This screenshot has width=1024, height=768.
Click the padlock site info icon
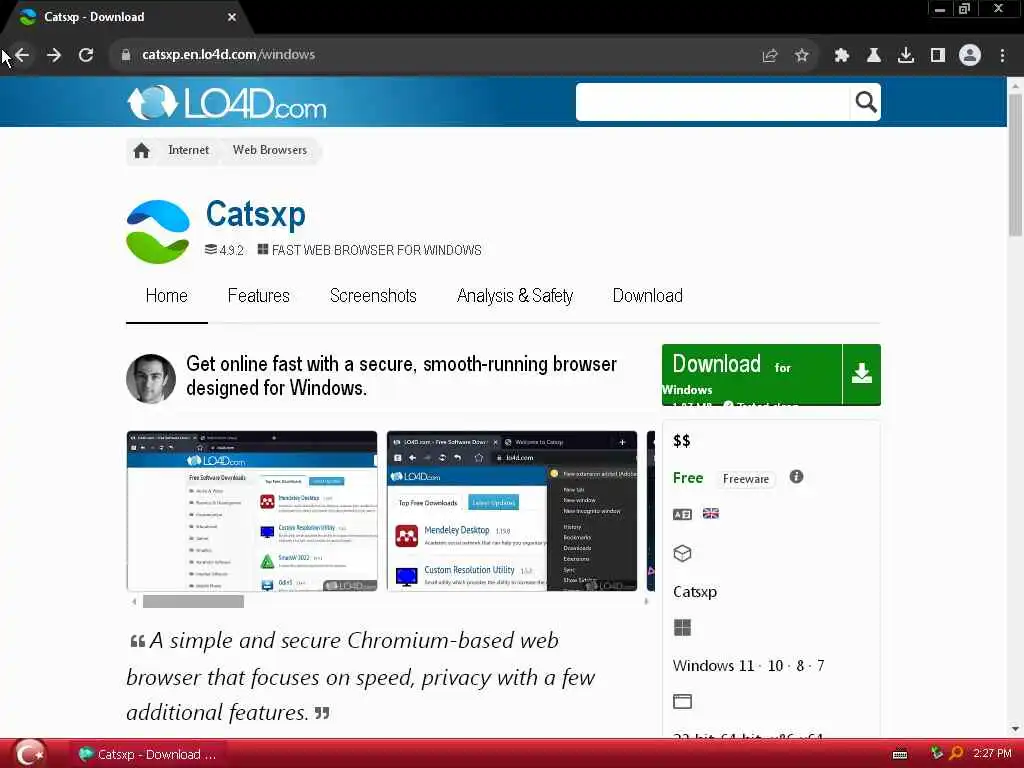[x=126, y=56]
